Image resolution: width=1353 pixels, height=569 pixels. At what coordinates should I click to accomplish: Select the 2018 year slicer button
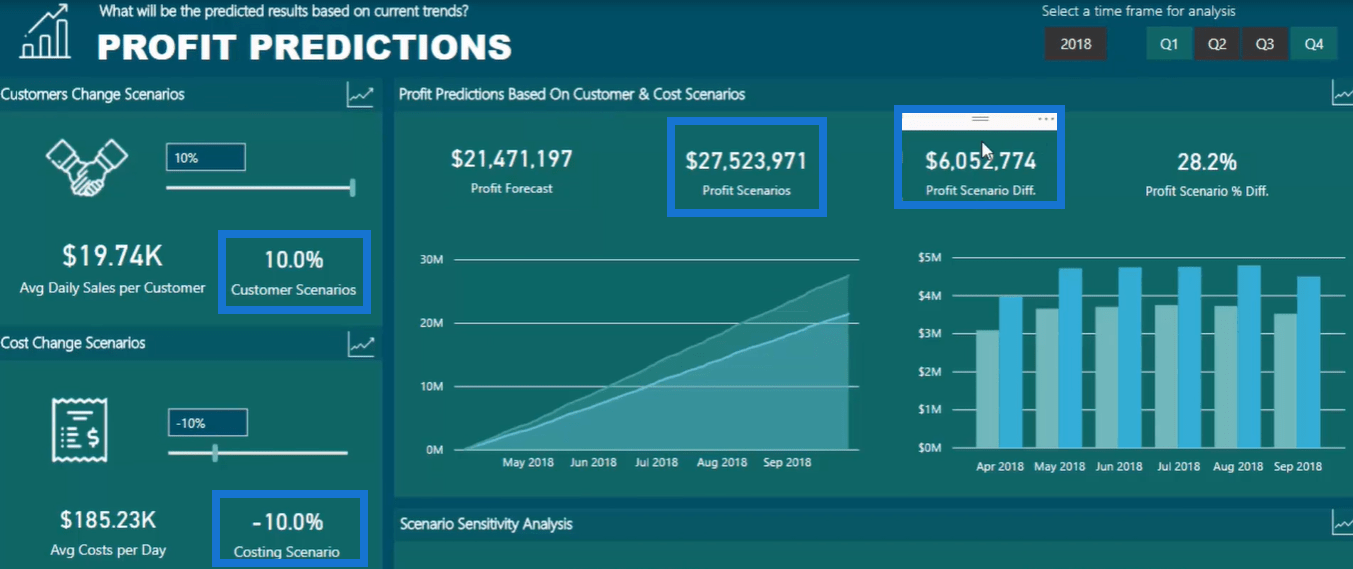(x=1076, y=44)
